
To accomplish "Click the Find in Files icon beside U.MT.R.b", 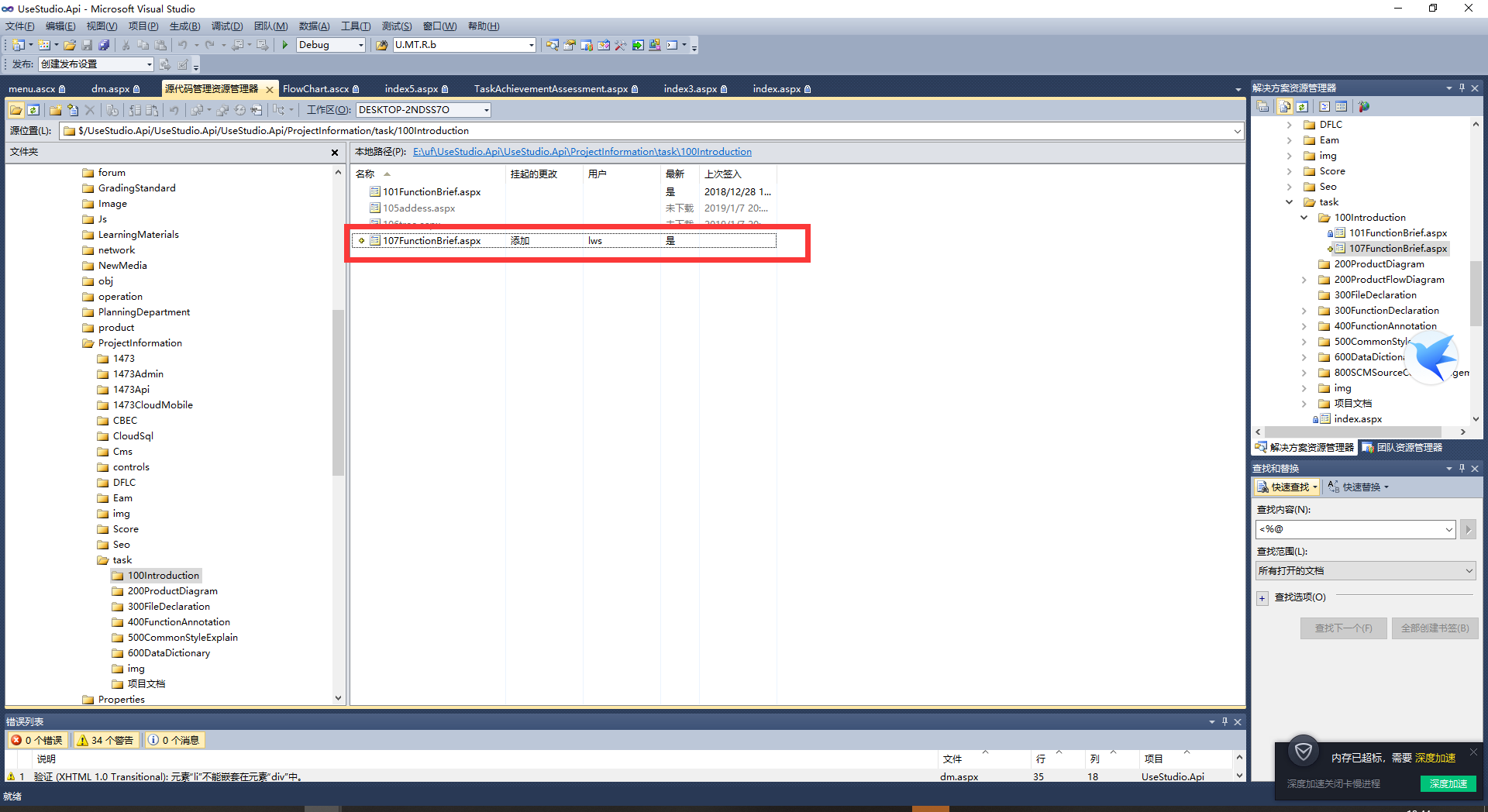I will point(381,45).
